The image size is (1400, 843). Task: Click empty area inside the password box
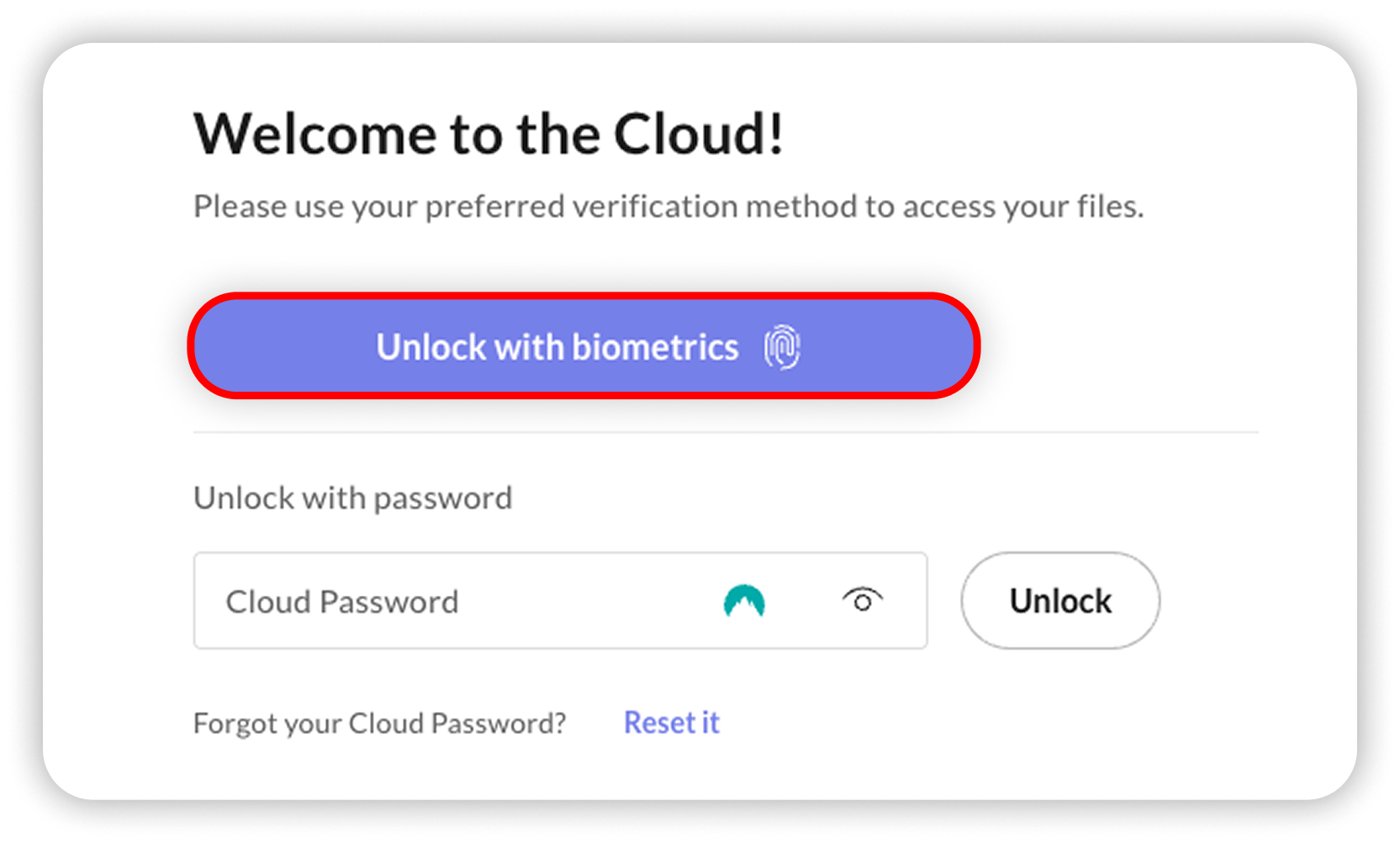589,601
